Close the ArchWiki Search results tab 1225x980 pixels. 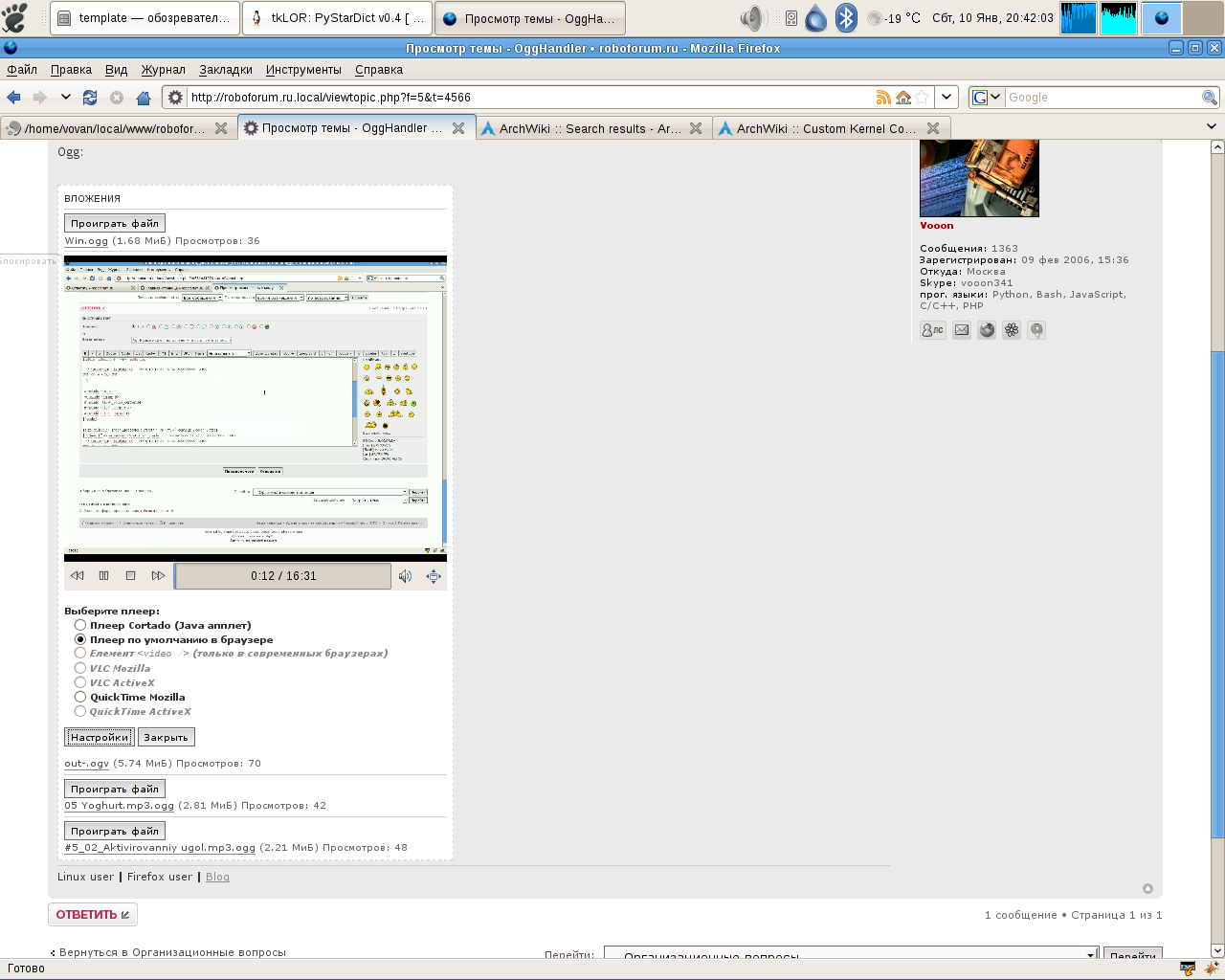click(696, 128)
